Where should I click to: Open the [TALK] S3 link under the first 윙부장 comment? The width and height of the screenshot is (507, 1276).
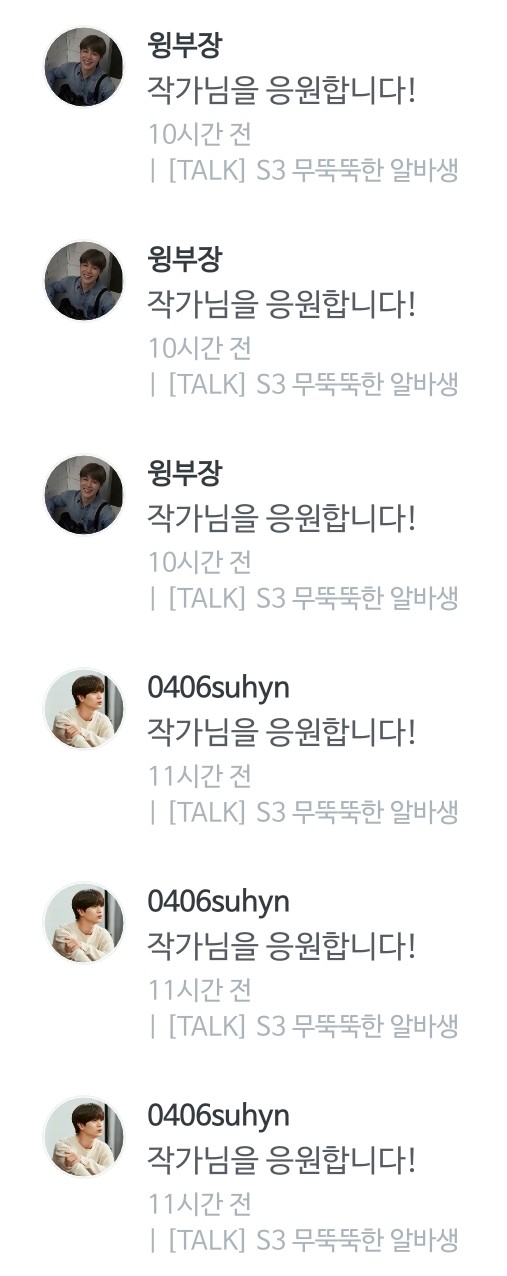[x=313, y=170]
